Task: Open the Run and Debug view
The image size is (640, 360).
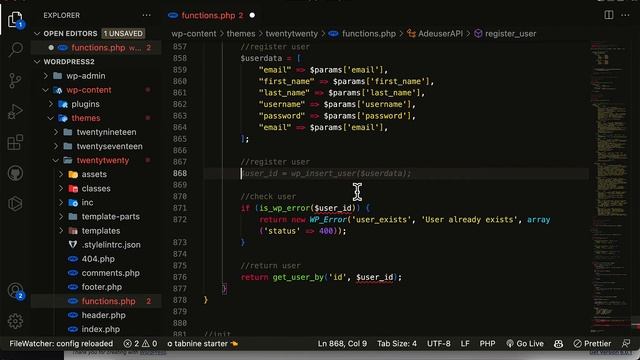Action: [15, 111]
